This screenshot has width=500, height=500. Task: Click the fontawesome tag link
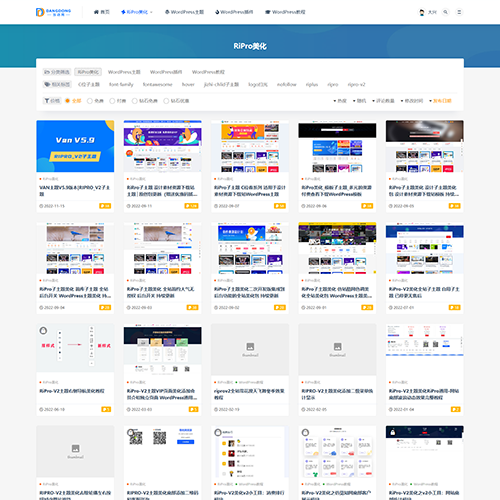click(157, 84)
